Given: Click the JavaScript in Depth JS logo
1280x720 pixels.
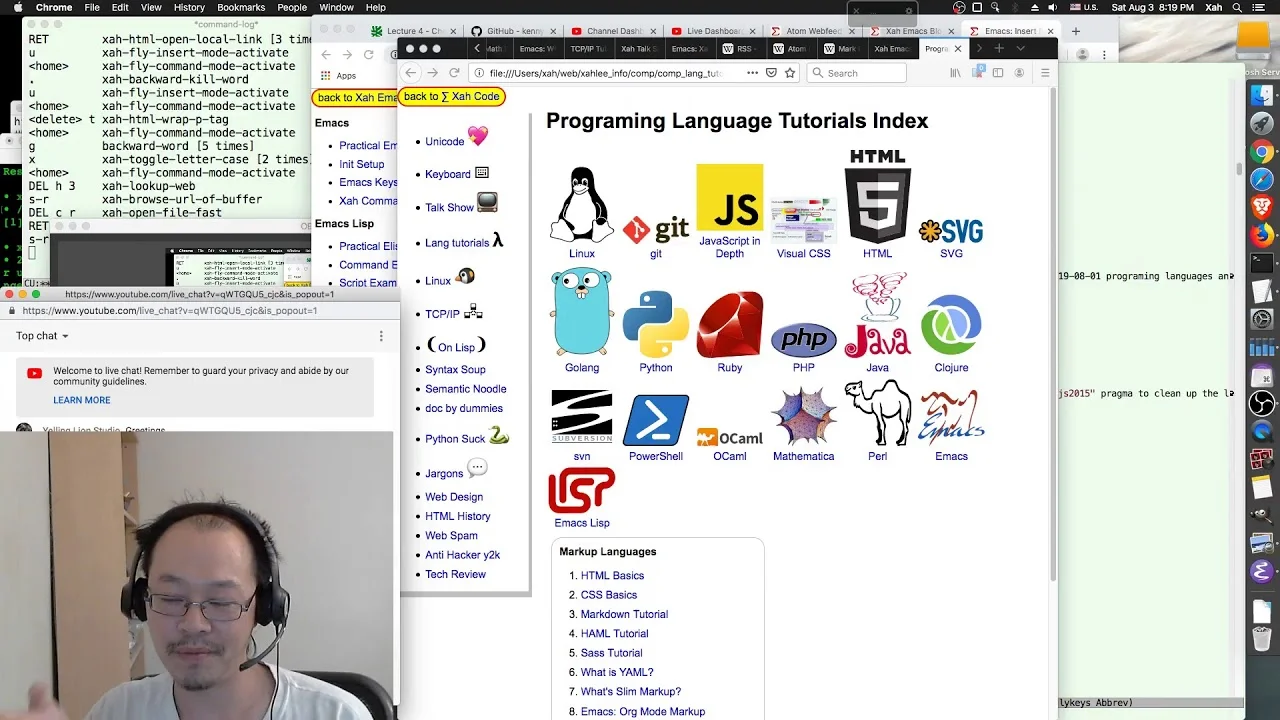Looking at the screenshot, I should coord(729,197).
